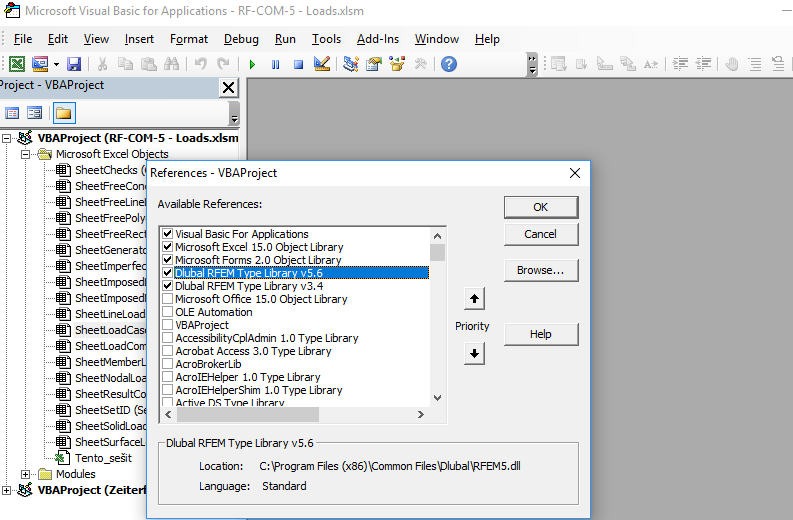Toggle Design Mode icon
The image size is (793, 520).
click(x=322, y=64)
